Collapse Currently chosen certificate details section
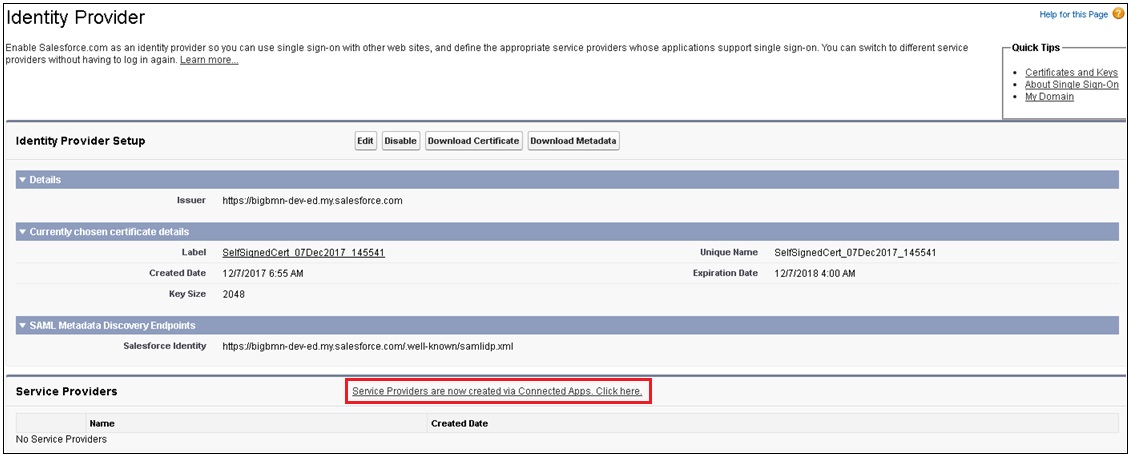This screenshot has height=457, width=1131. tap(22, 232)
